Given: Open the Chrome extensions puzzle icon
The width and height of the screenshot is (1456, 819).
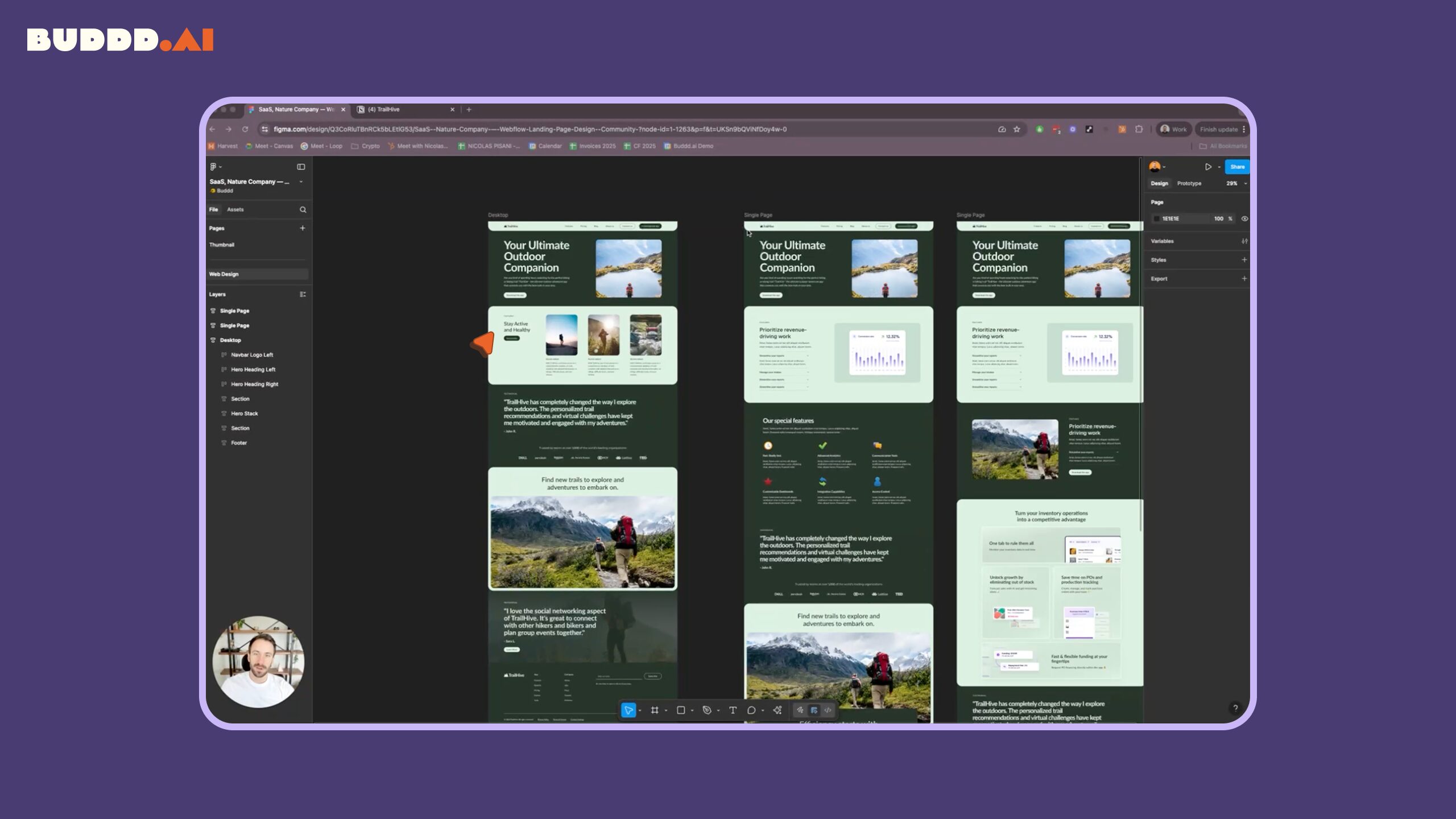Looking at the screenshot, I should click(1139, 129).
